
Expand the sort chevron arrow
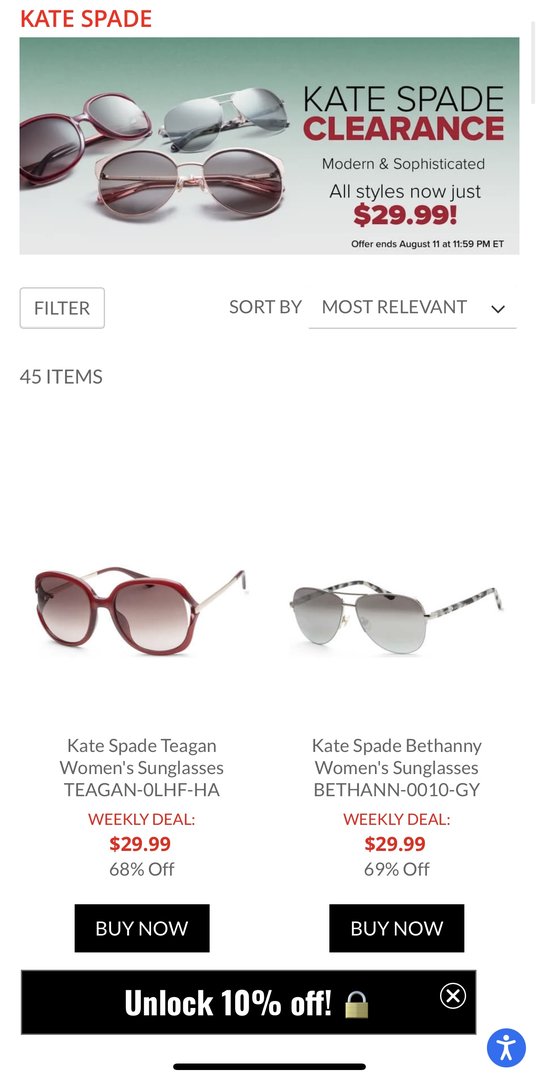coord(498,309)
